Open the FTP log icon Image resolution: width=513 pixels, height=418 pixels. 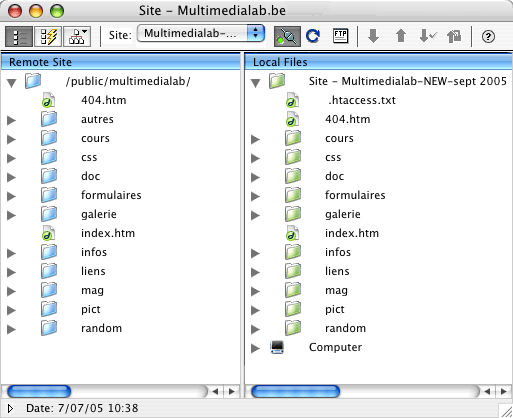coord(340,36)
